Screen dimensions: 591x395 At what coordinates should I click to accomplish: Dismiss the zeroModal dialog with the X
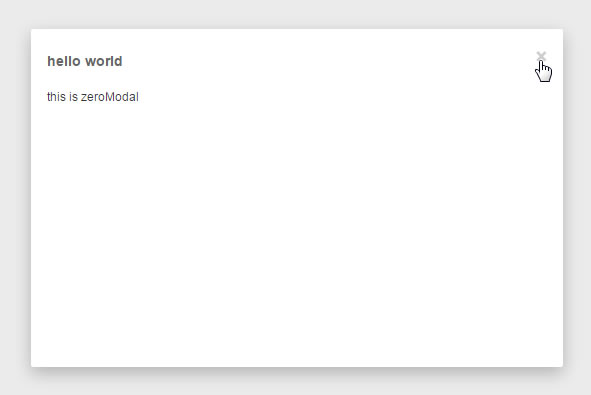pos(541,56)
